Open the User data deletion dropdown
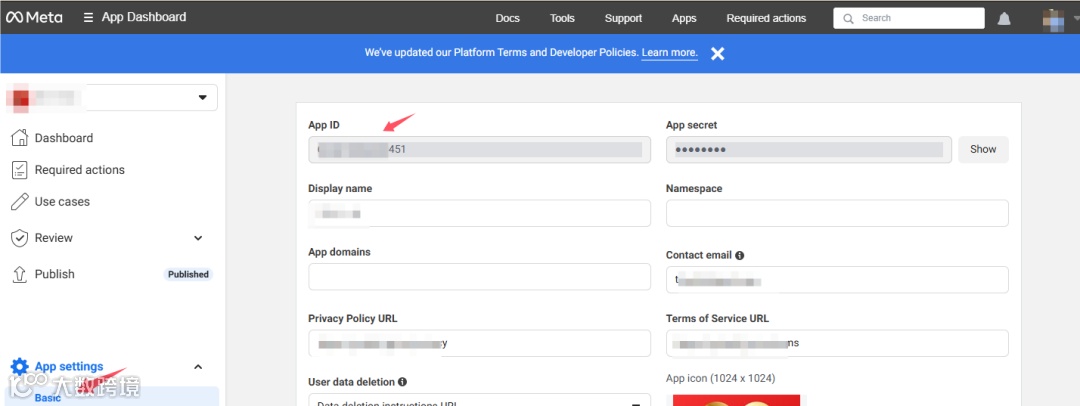Screen dimensions: 1080x406 (479, 400)
